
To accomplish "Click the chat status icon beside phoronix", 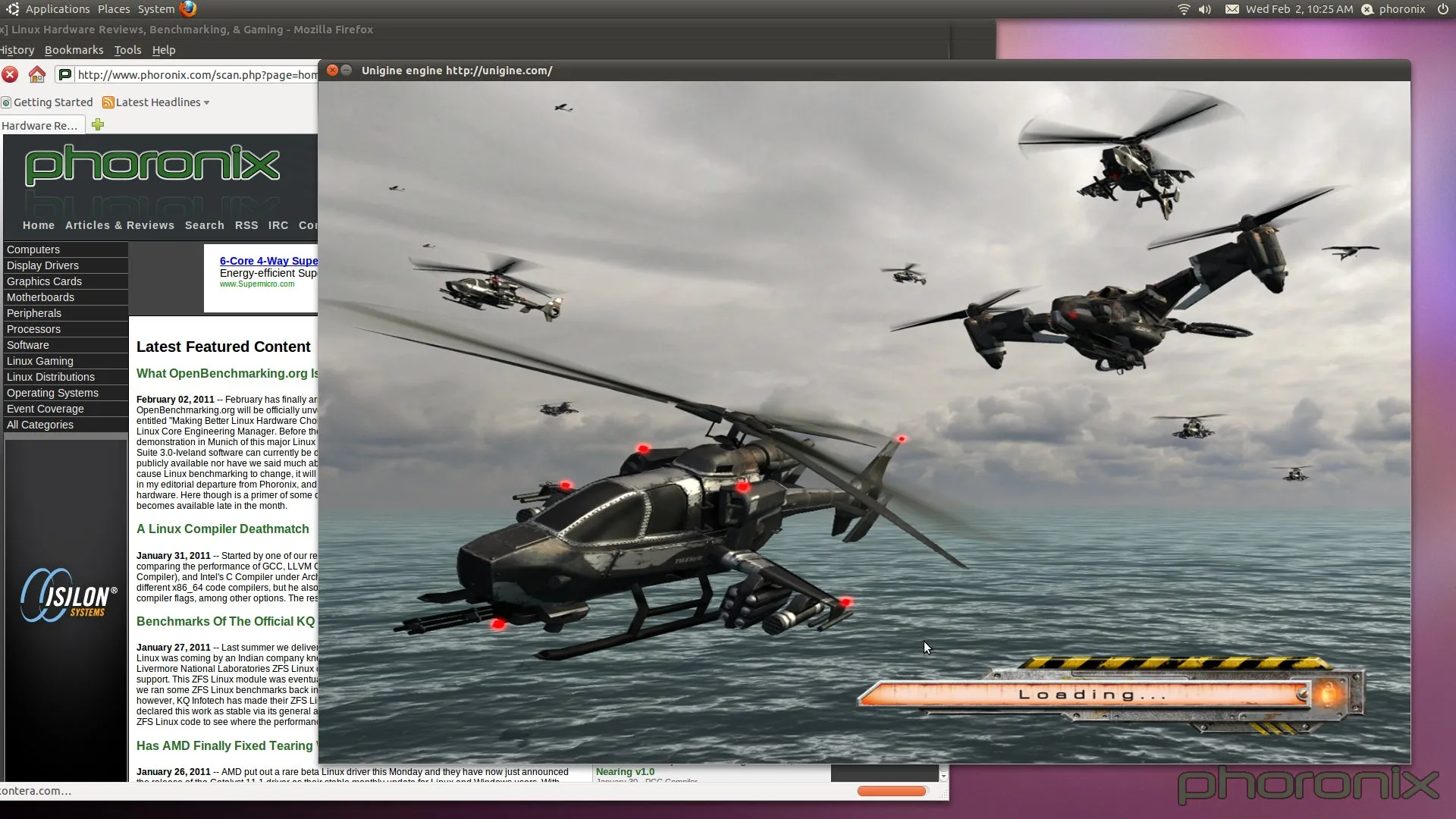I will pos(1367,9).
